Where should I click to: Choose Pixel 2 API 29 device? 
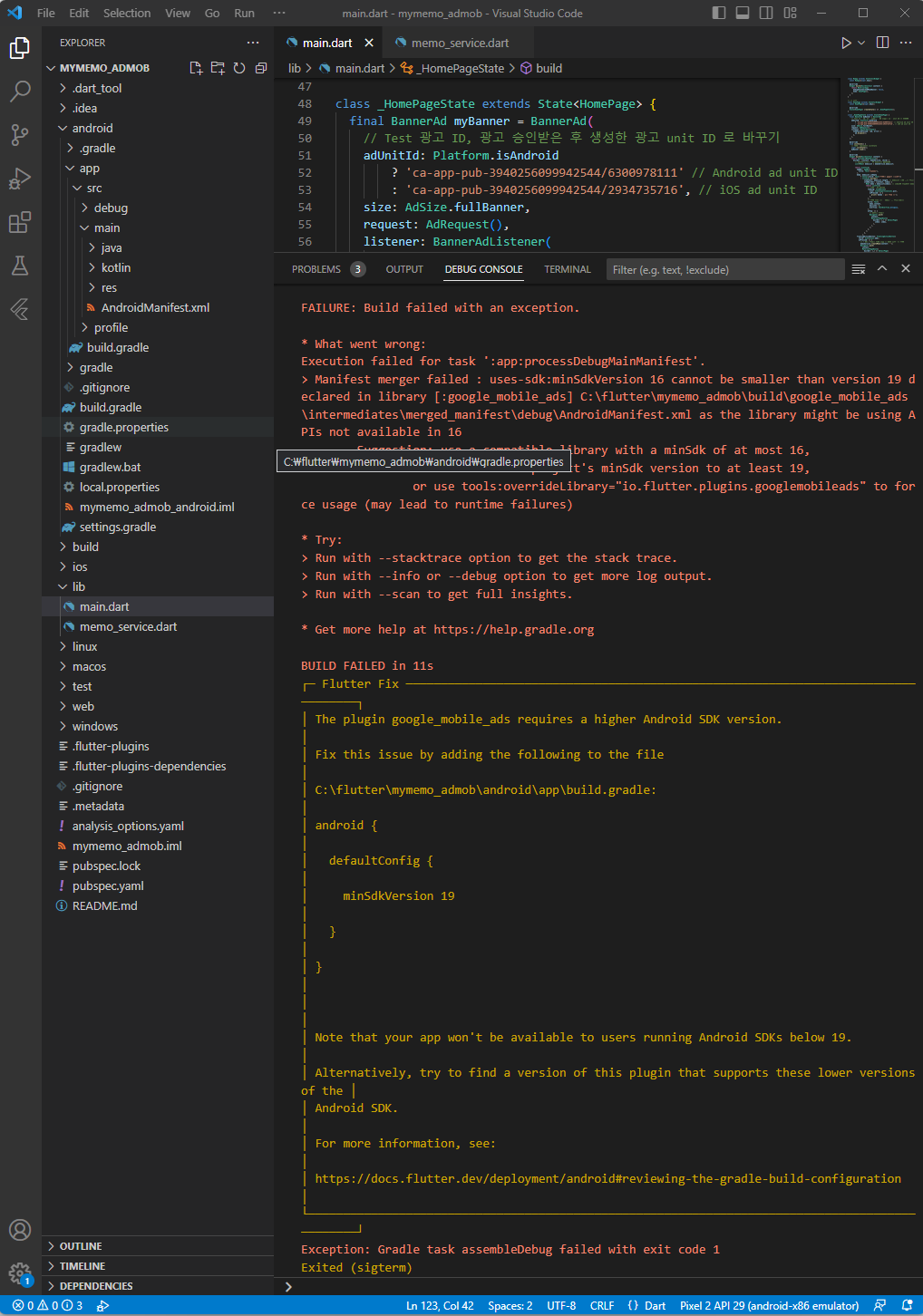click(769, 1306)
